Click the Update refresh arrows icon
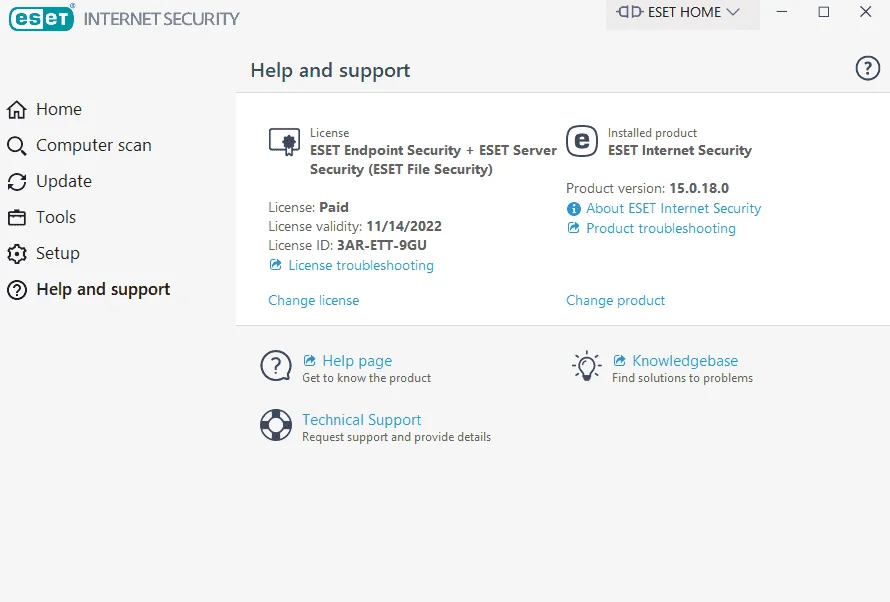 coord(16,182)
